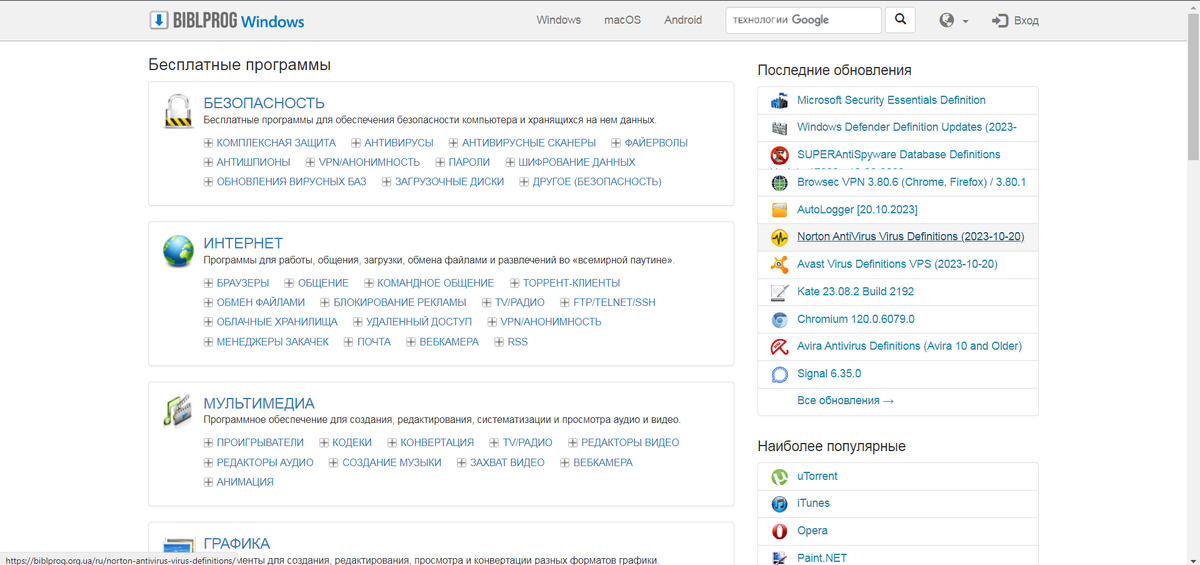Click the Opera icon
1200x565 pixels.
pos(780,531)
